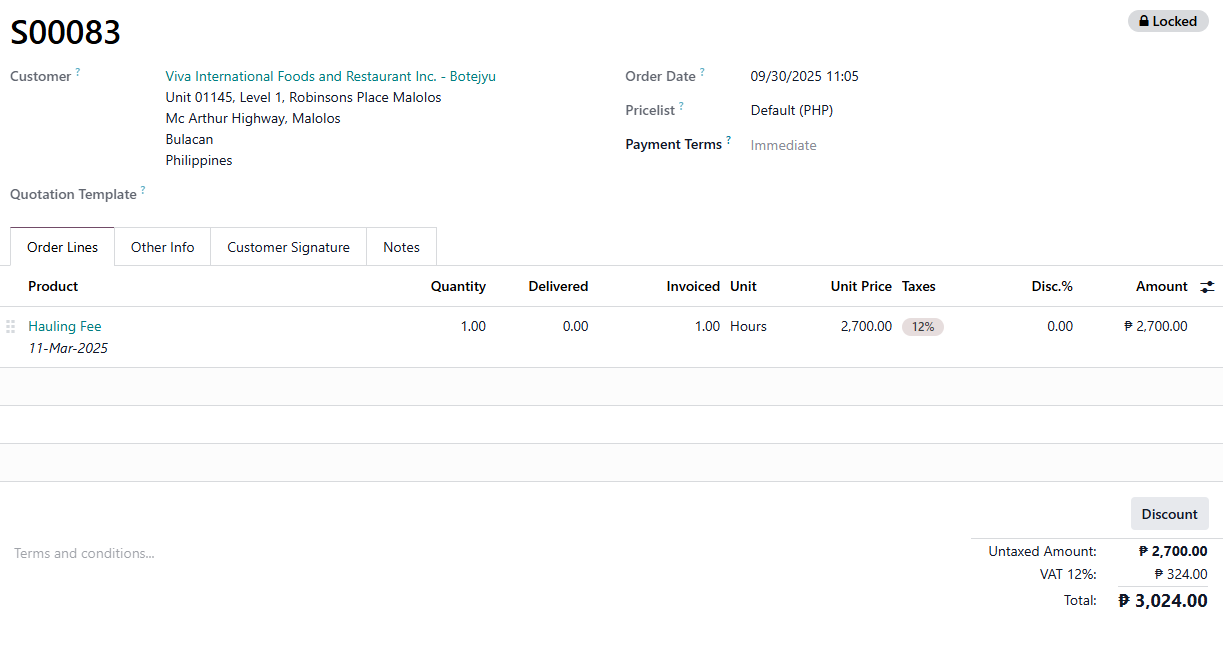Switch to the Notes tab
Image resolution: width=1223 pixels, height=654 pixels.
(x=401, y=247)
